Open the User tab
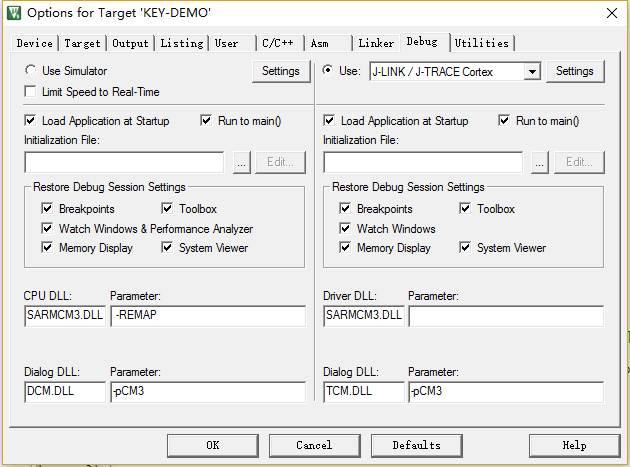This screenshot has width=630, height=467. point(232,43)
